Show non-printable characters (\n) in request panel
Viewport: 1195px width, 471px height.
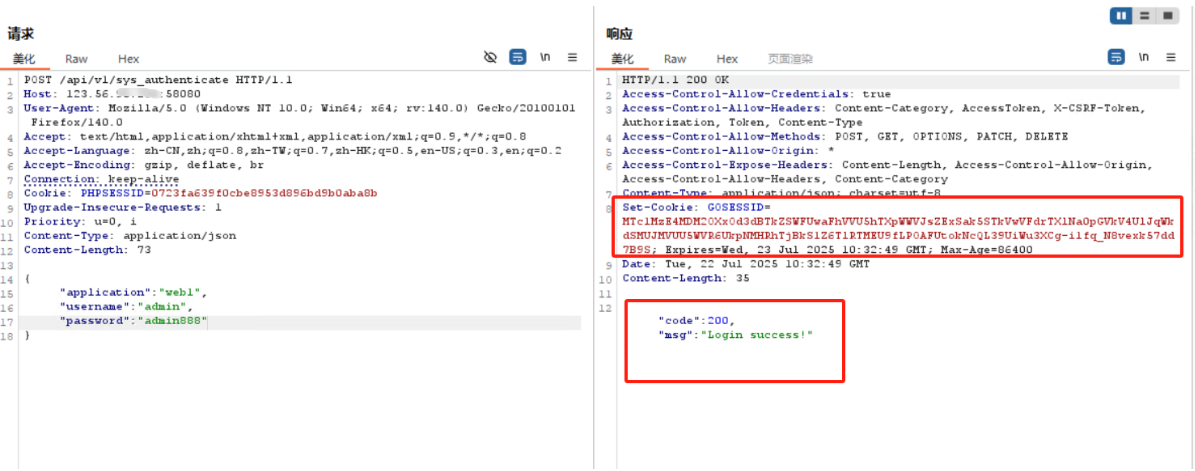pyautogui.click(x=545, y=58)
